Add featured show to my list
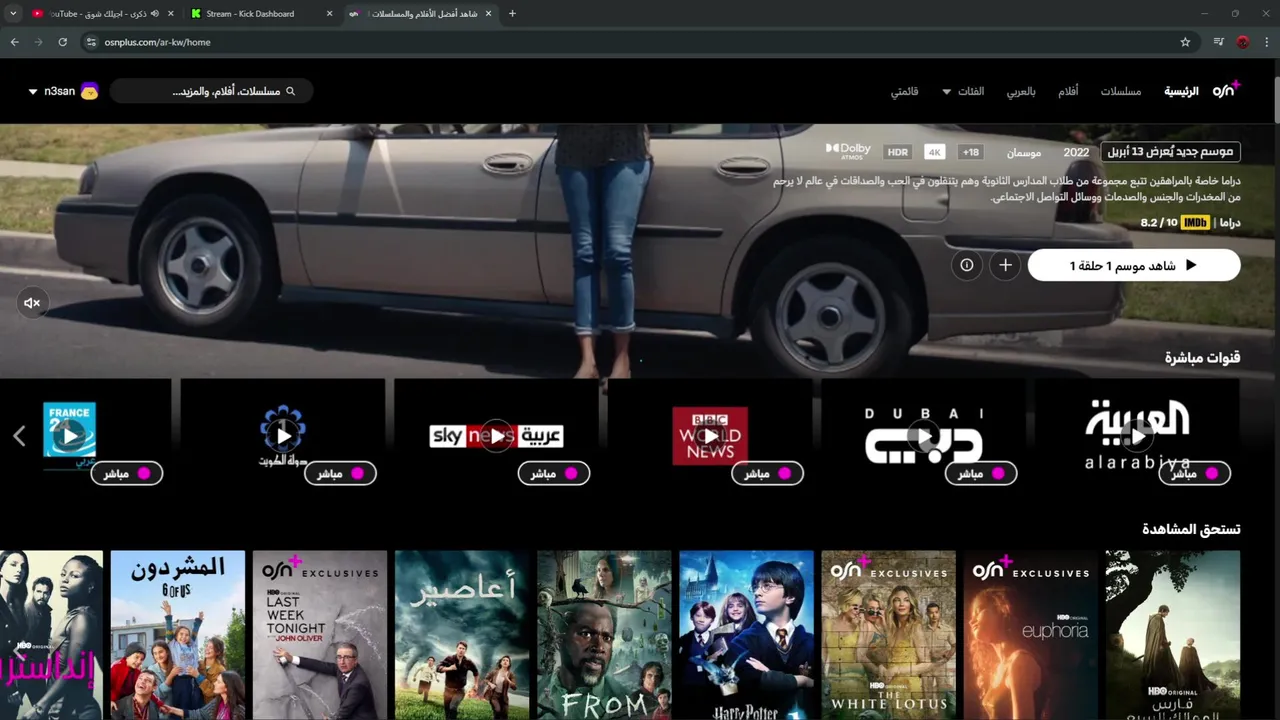Viewport: 1280px width, 720px height. pos(1005,265)
